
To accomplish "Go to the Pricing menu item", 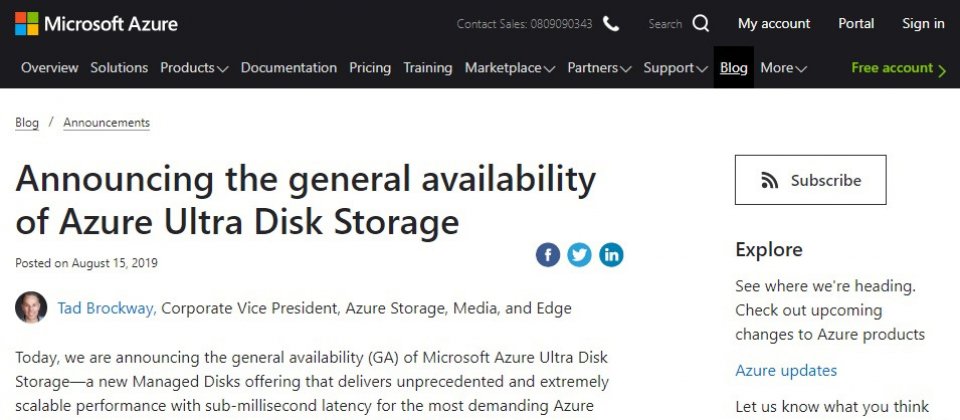I will (x=370, y=68).
